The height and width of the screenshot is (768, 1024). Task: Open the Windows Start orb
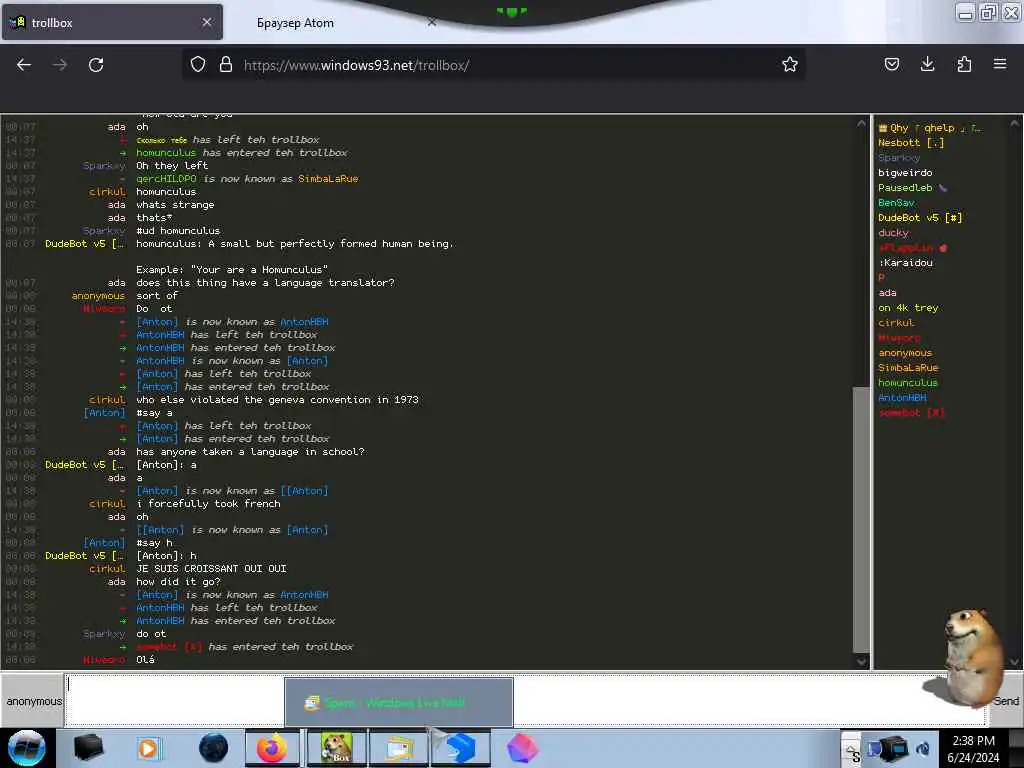[x=26, y=748]
